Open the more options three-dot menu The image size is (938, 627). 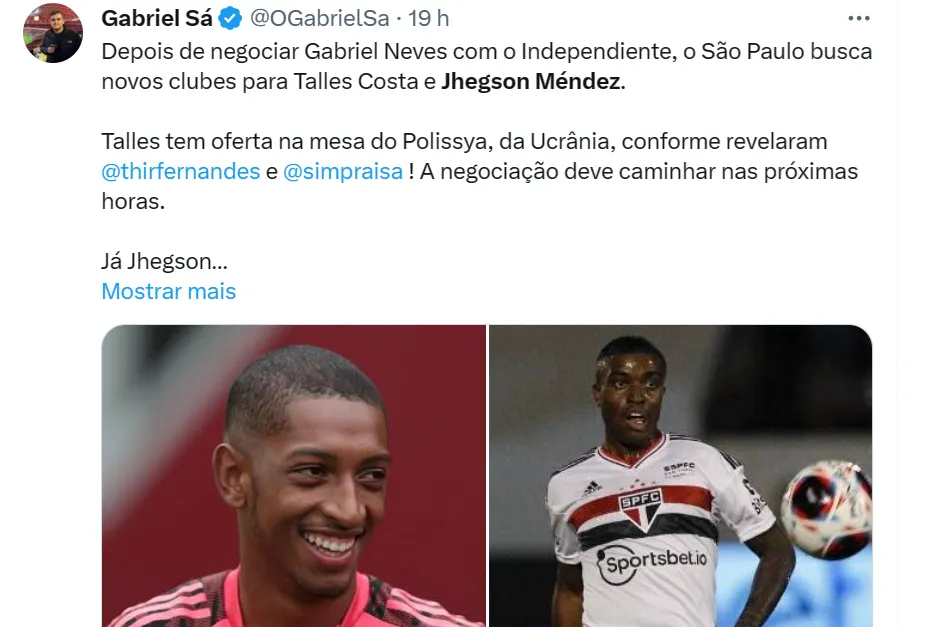(858, 19)
